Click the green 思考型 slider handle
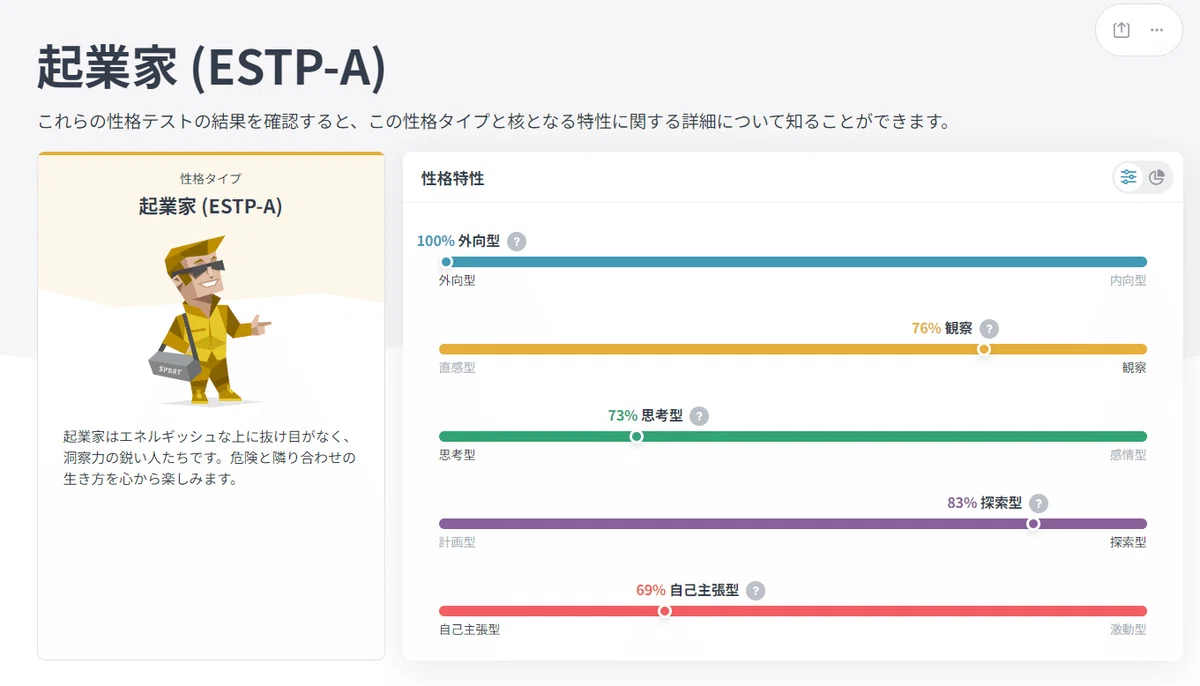1200x686 pixels. click(x=636, y=436)
